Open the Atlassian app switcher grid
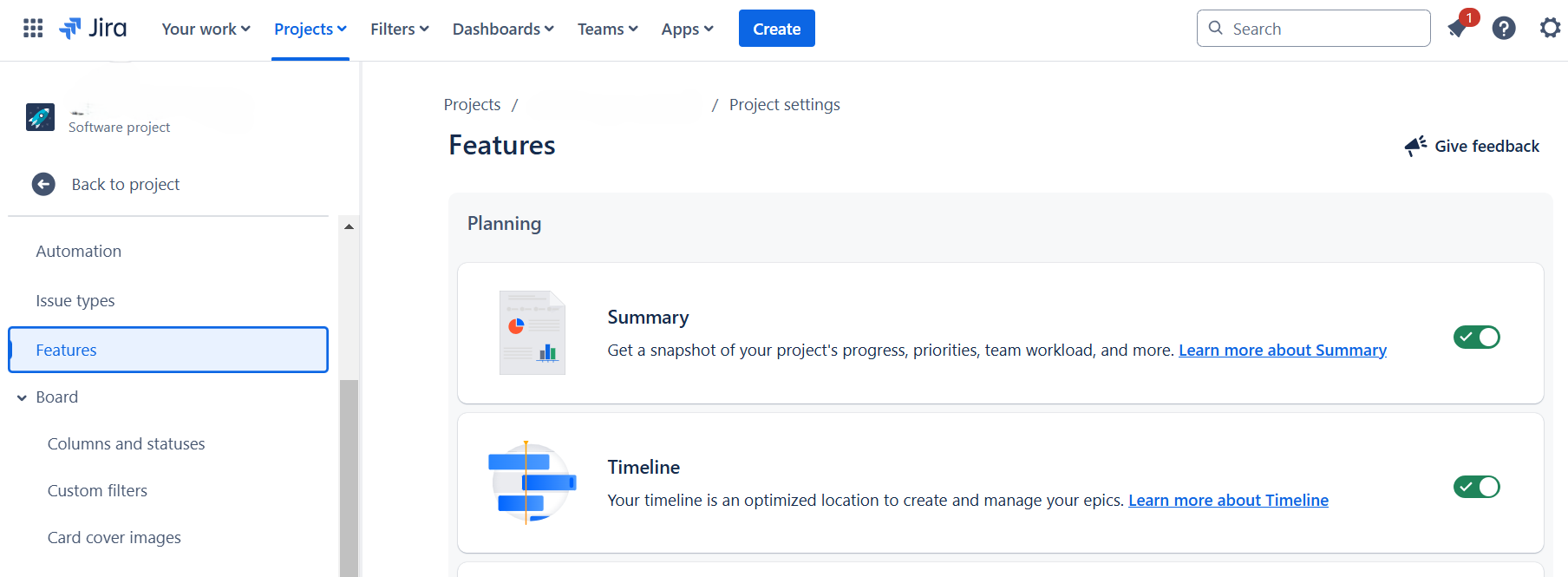1568x577 pixels. [32, 27]
